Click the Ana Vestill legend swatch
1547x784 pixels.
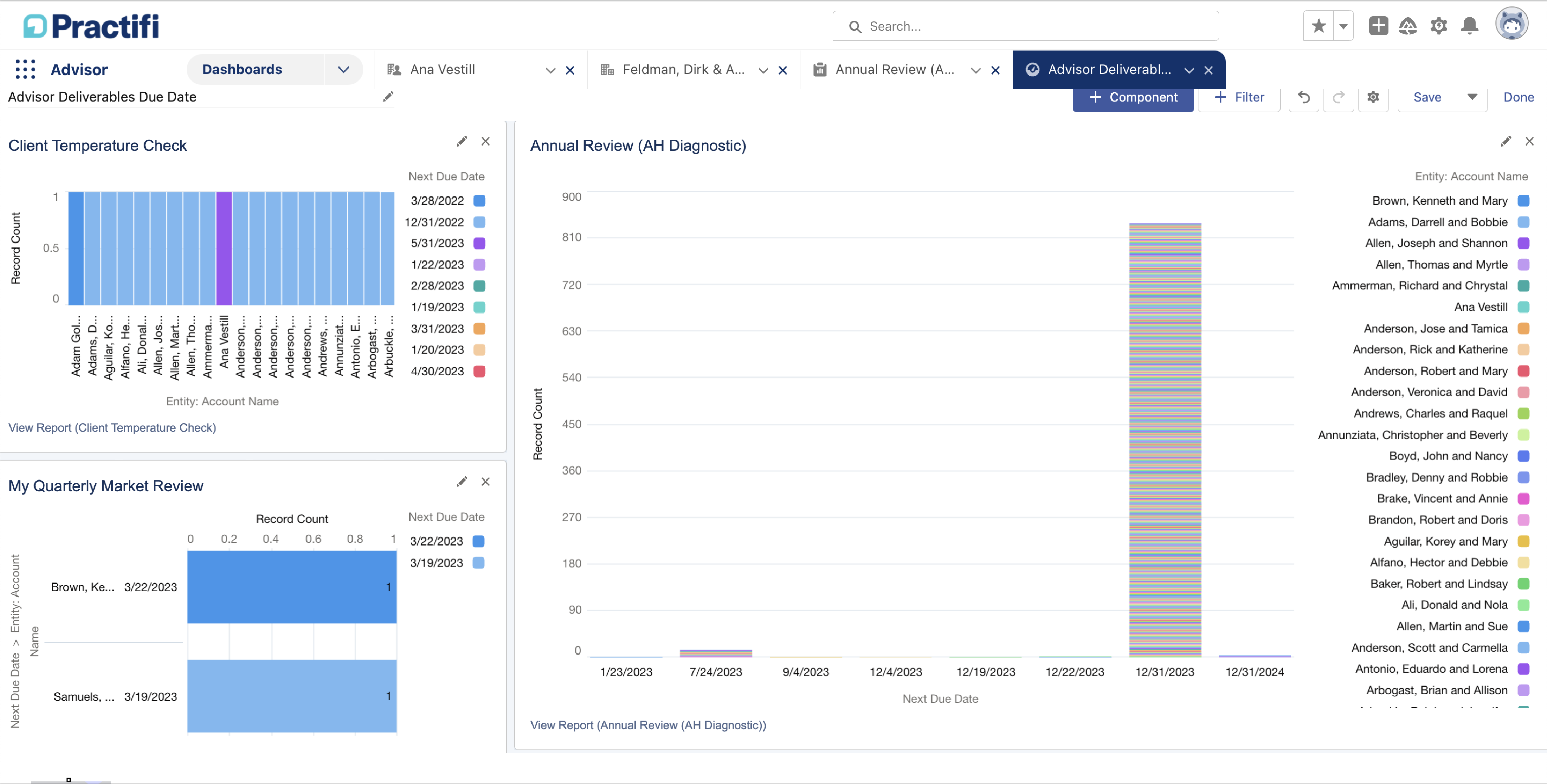pos(1524,307)
